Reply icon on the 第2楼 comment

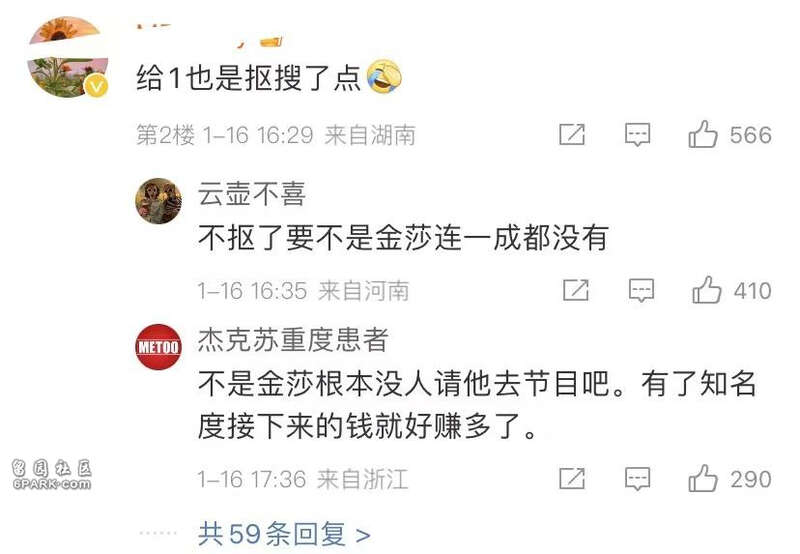click(638, 135)
